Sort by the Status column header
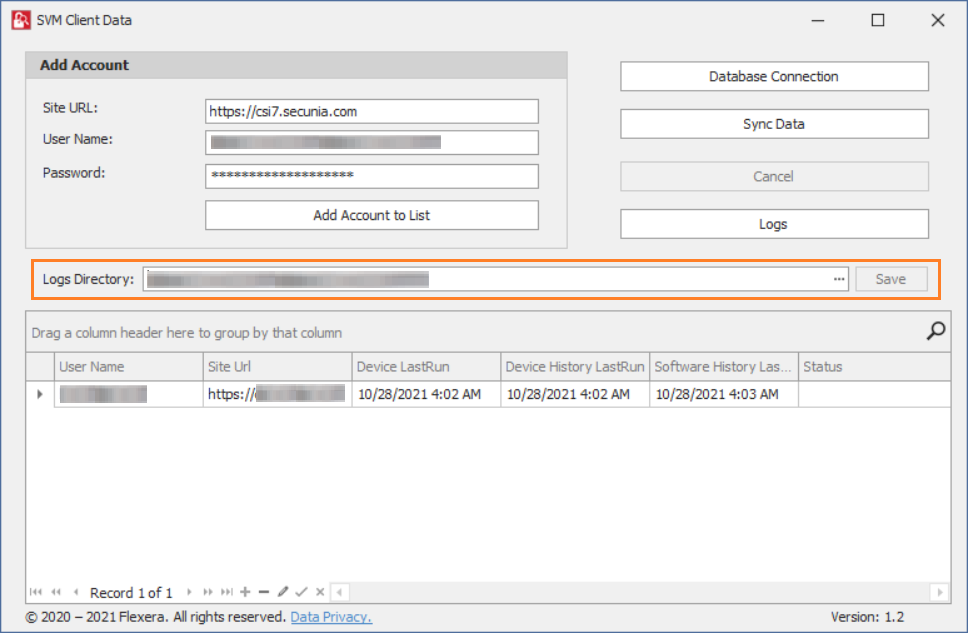The height and width of the screenshot is (633, 968). pyautogui.click(x=873, y=367)
